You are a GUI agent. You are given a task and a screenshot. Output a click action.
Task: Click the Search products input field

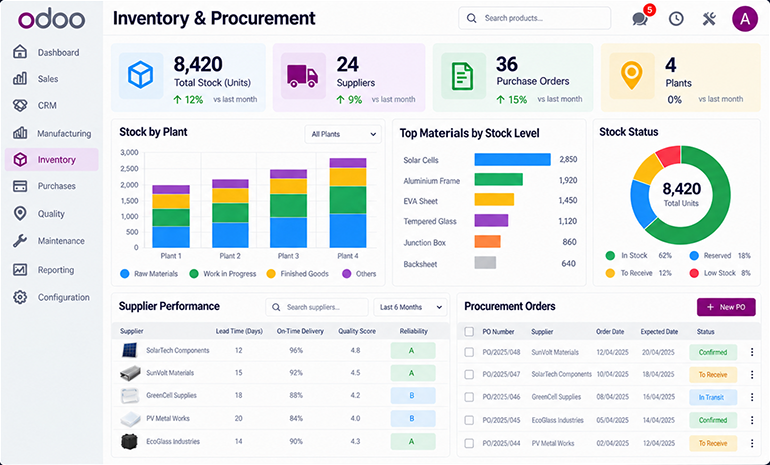[x=534, y=18]
